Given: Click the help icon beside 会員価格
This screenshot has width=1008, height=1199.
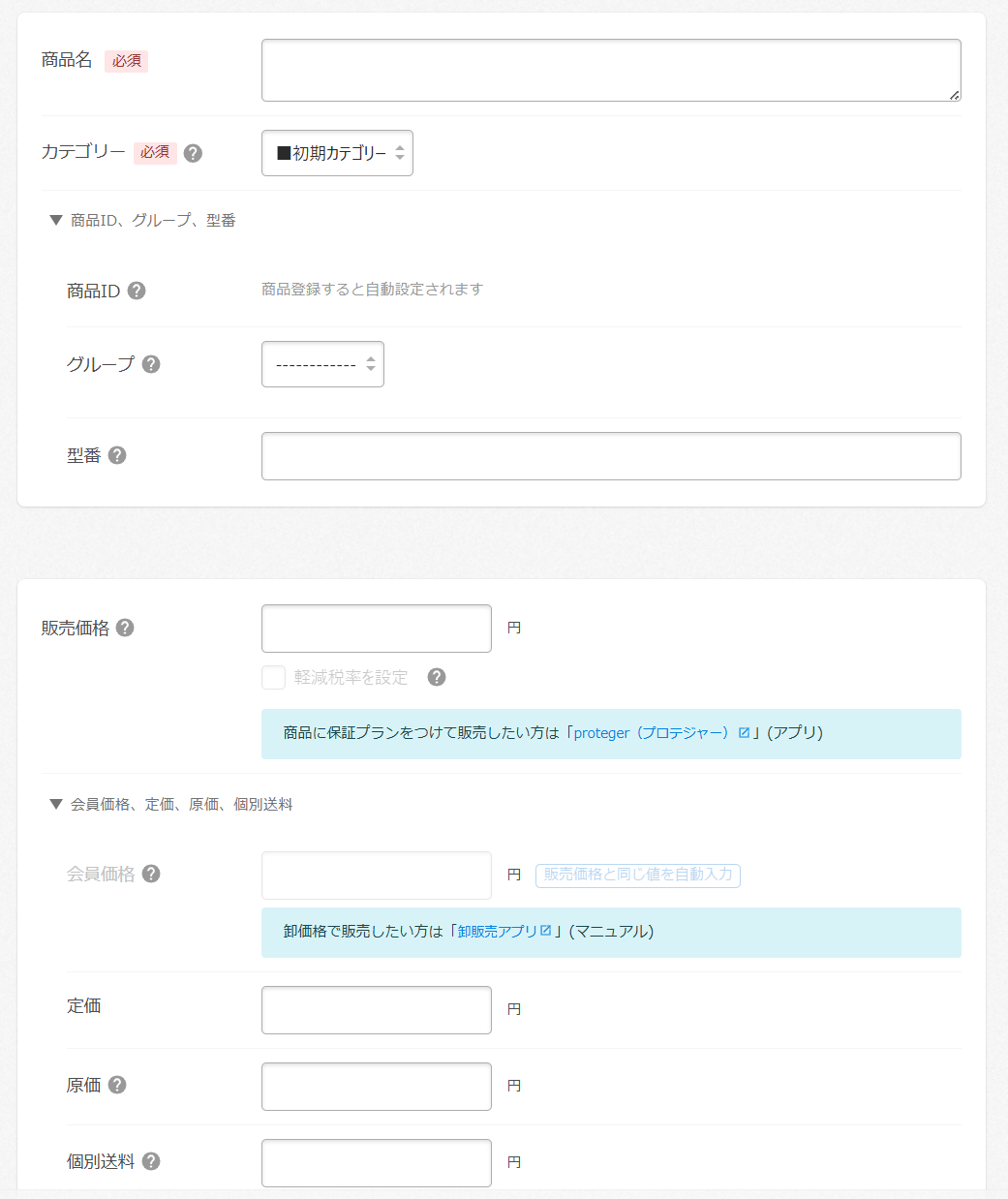Looking at the screenshot, I should coord(151,874).
